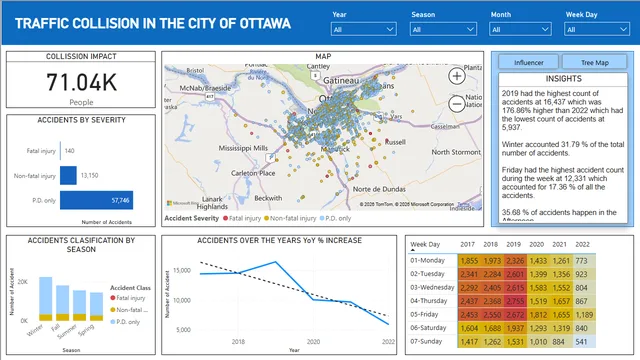The height and width of the screenshot is (360, 640).
Task: Select the 05-Friday row label
Action: [424, 314]
